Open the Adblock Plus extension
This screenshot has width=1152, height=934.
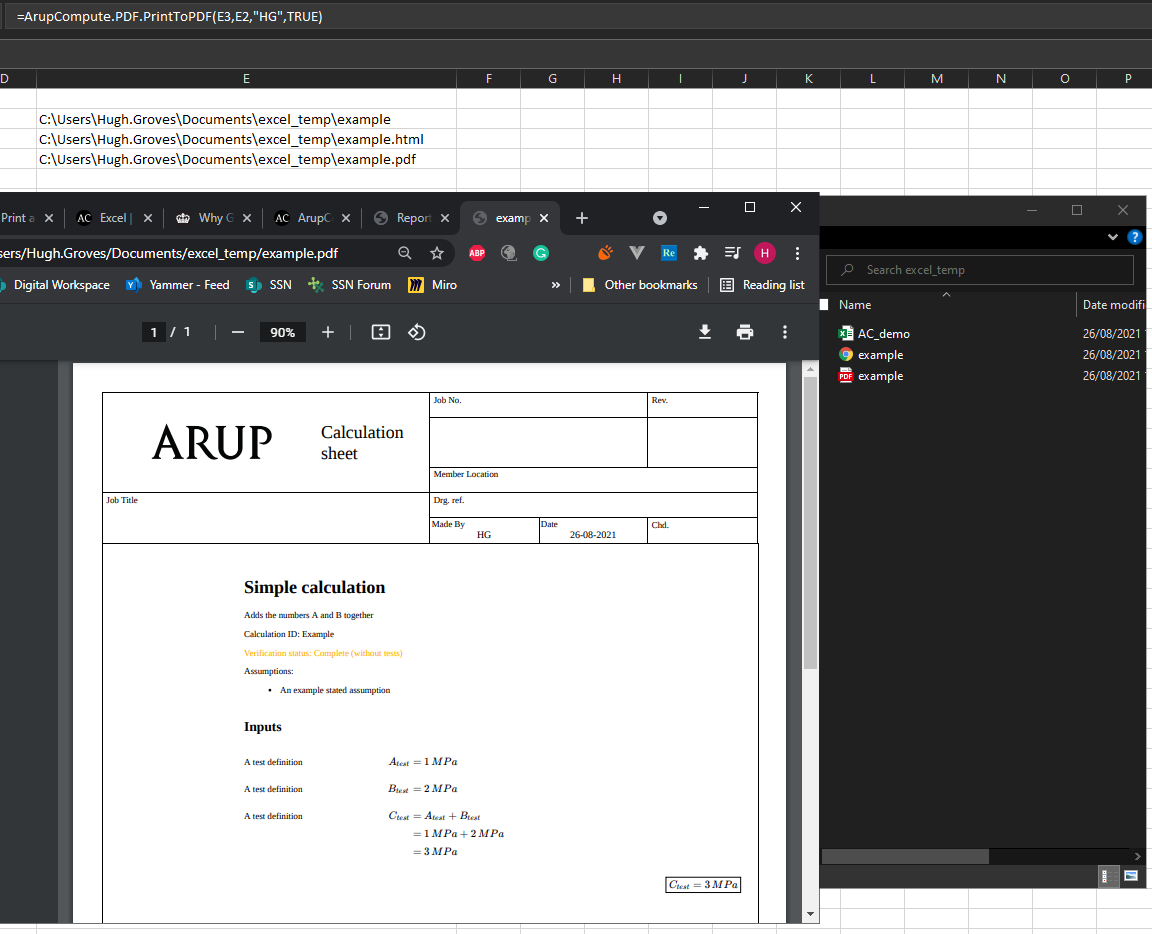(x=477, y=254)
